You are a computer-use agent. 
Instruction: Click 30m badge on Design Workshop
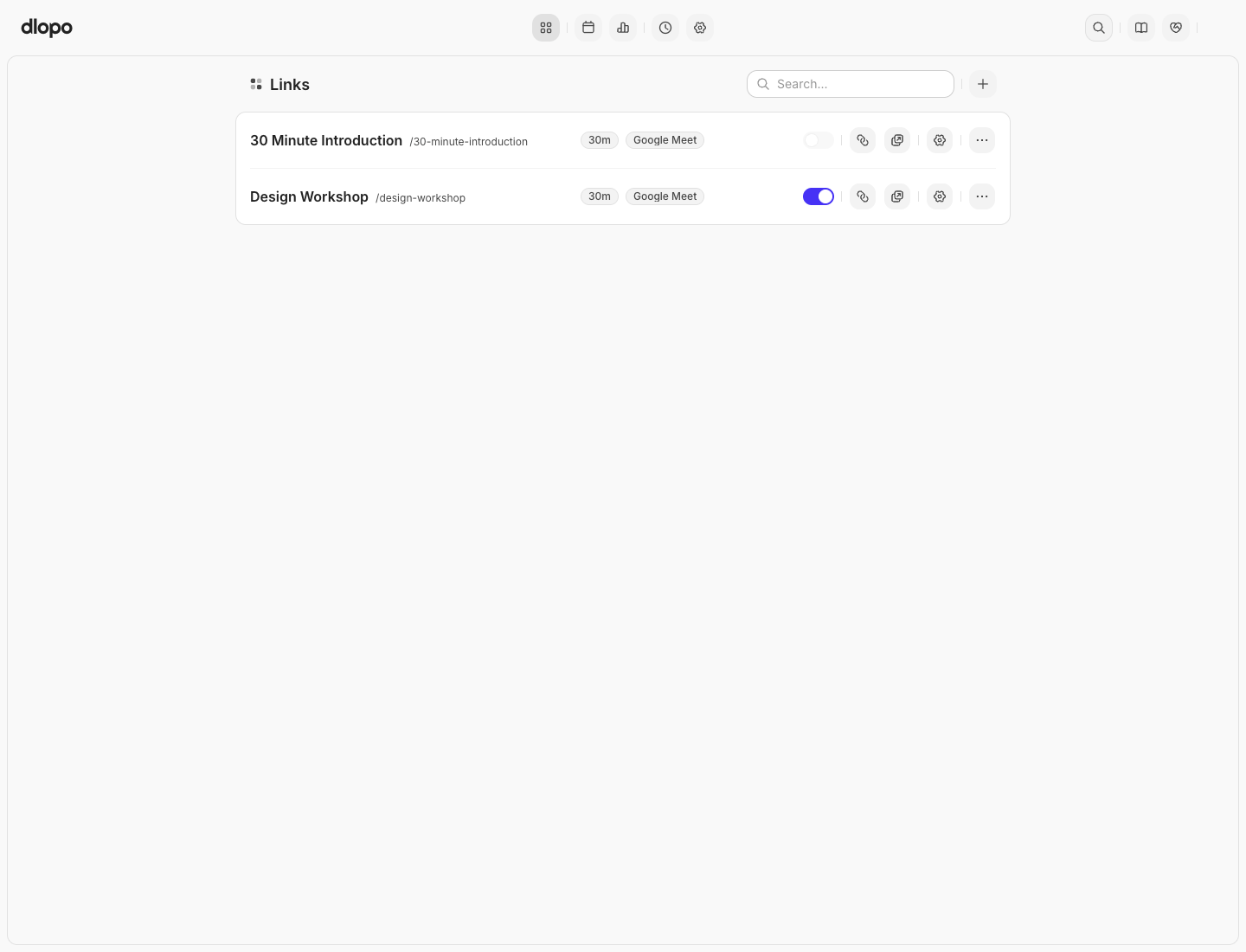point(600,196)
